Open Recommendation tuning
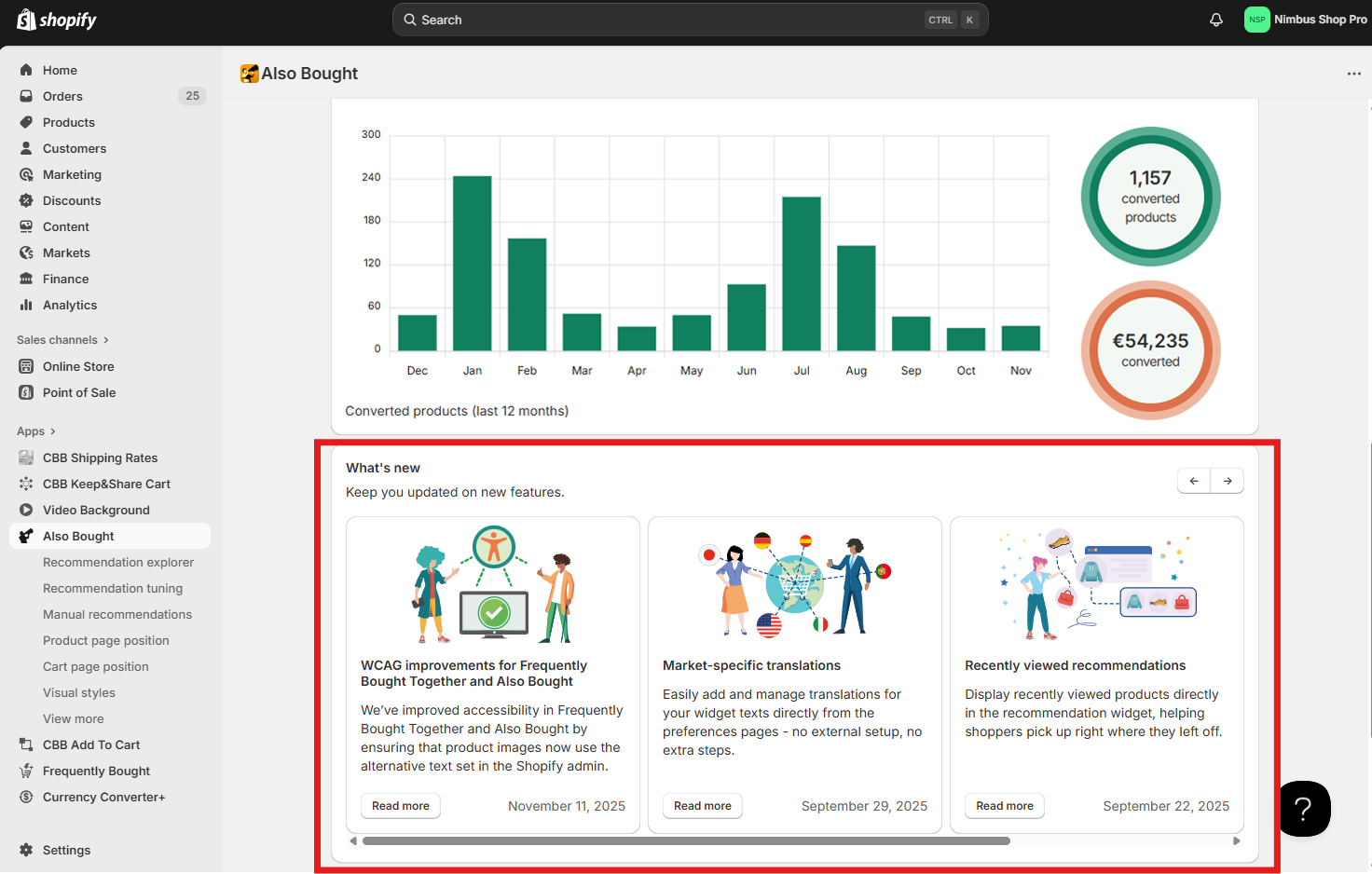The height and width of the screenshot is (874, 1372). coord(113,588)
